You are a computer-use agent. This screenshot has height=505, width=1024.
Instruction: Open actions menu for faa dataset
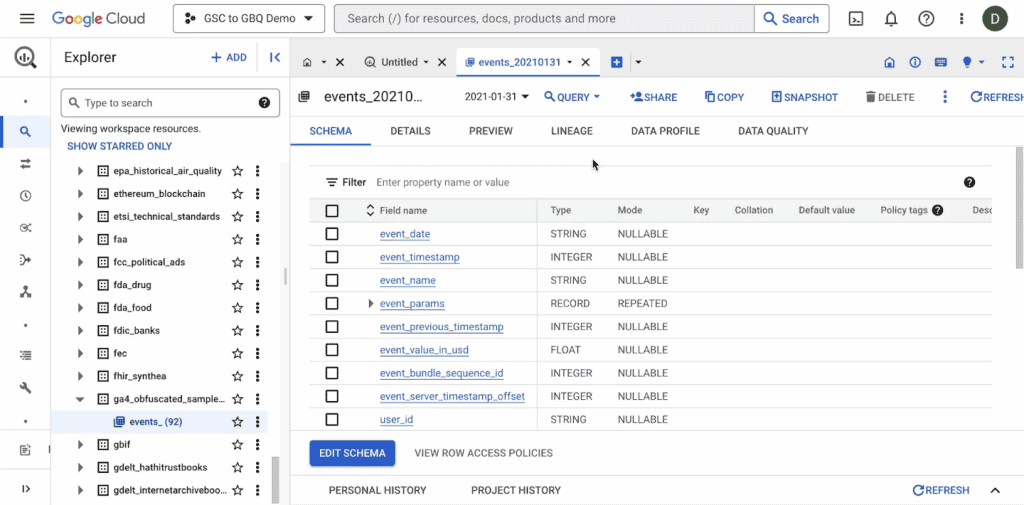pyautogui.click(x=258, y=239)
